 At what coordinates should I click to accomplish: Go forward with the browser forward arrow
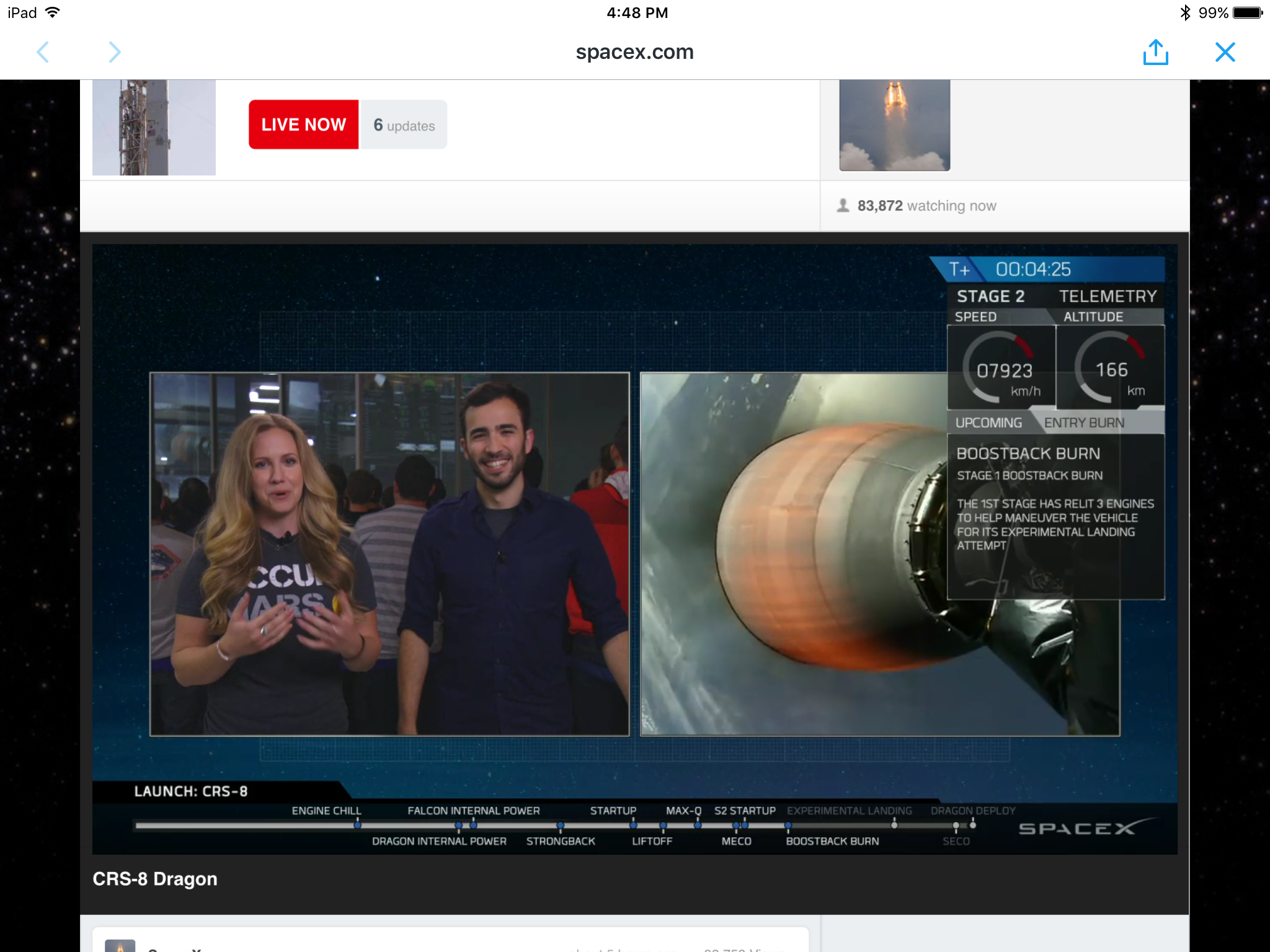pos(115,52)
